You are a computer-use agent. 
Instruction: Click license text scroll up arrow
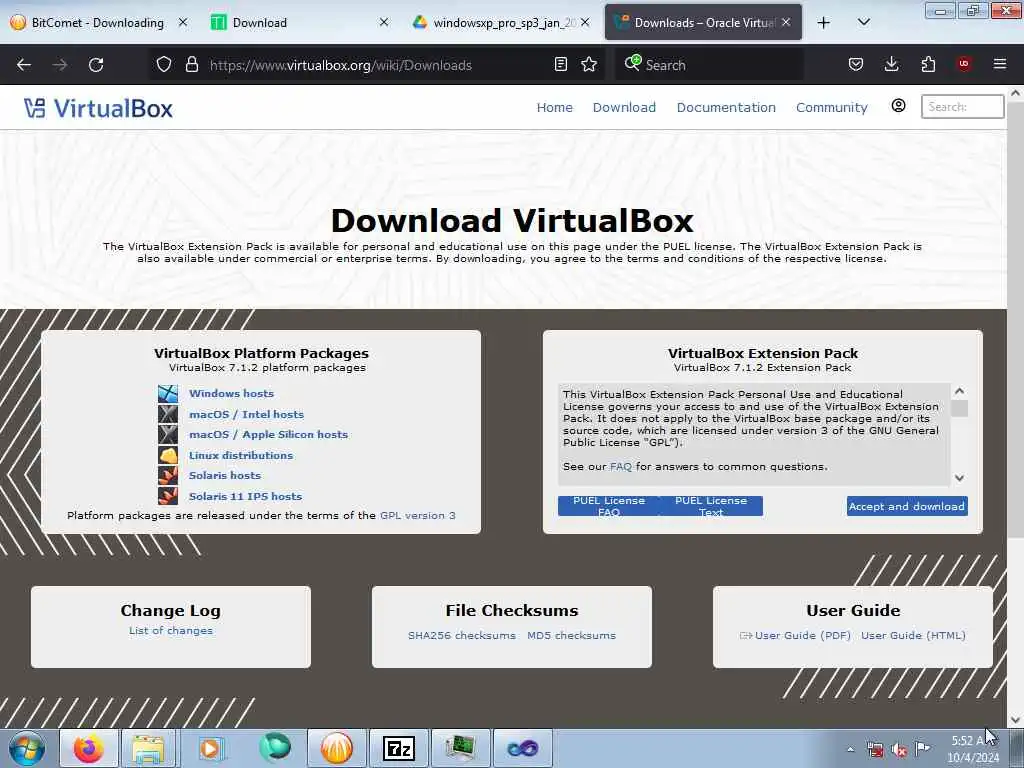(959, 391)
